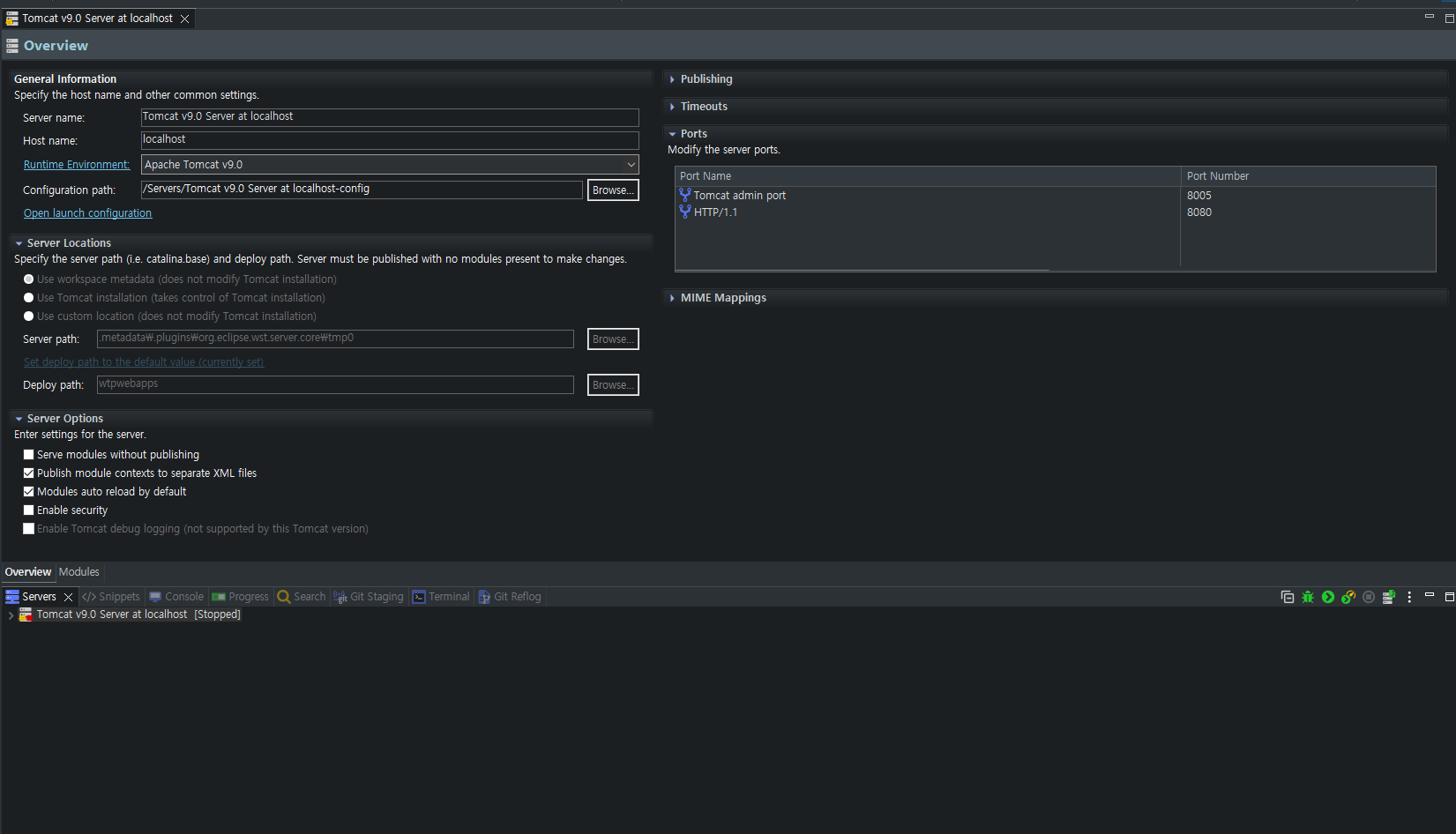
Task: Click the Configuration path input field
Action: [x=362, y=190]
